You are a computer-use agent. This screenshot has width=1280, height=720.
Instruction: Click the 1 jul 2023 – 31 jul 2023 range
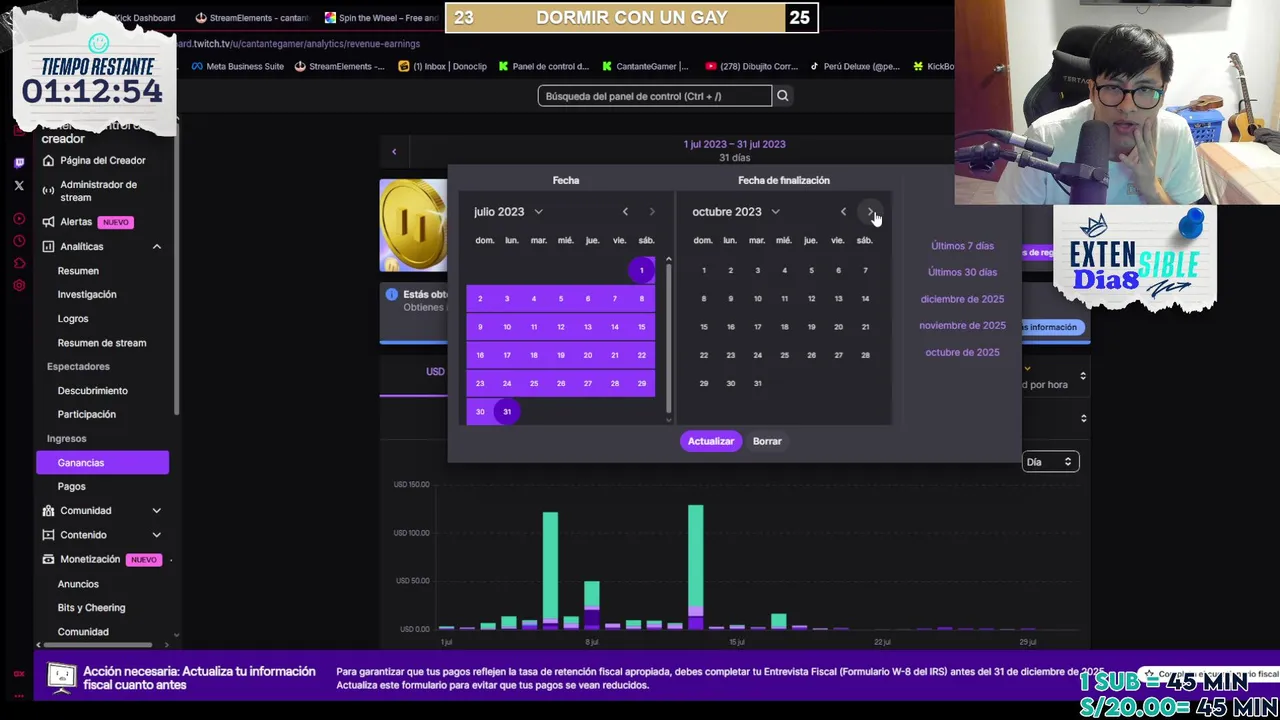[x=734, y=144]
